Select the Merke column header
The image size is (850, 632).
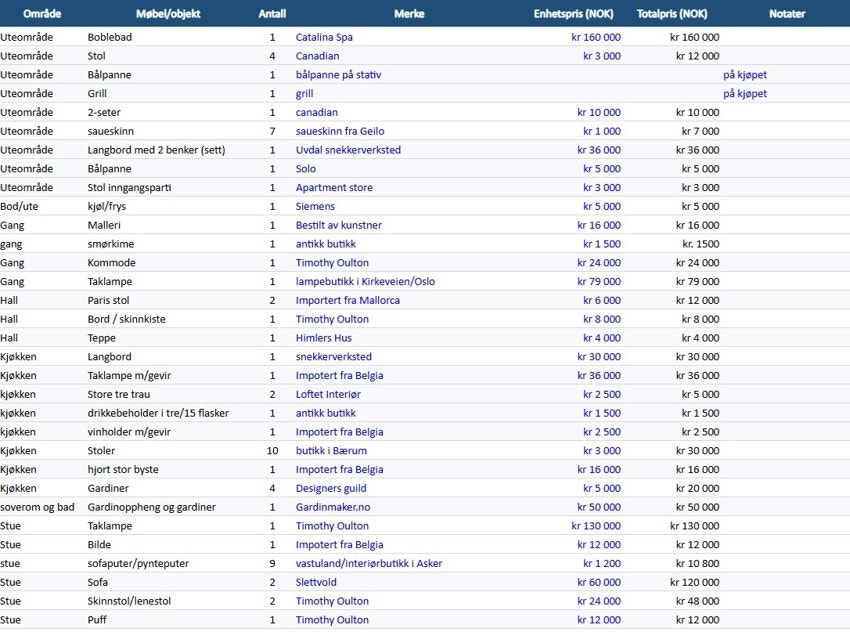[x=409, y=13]
